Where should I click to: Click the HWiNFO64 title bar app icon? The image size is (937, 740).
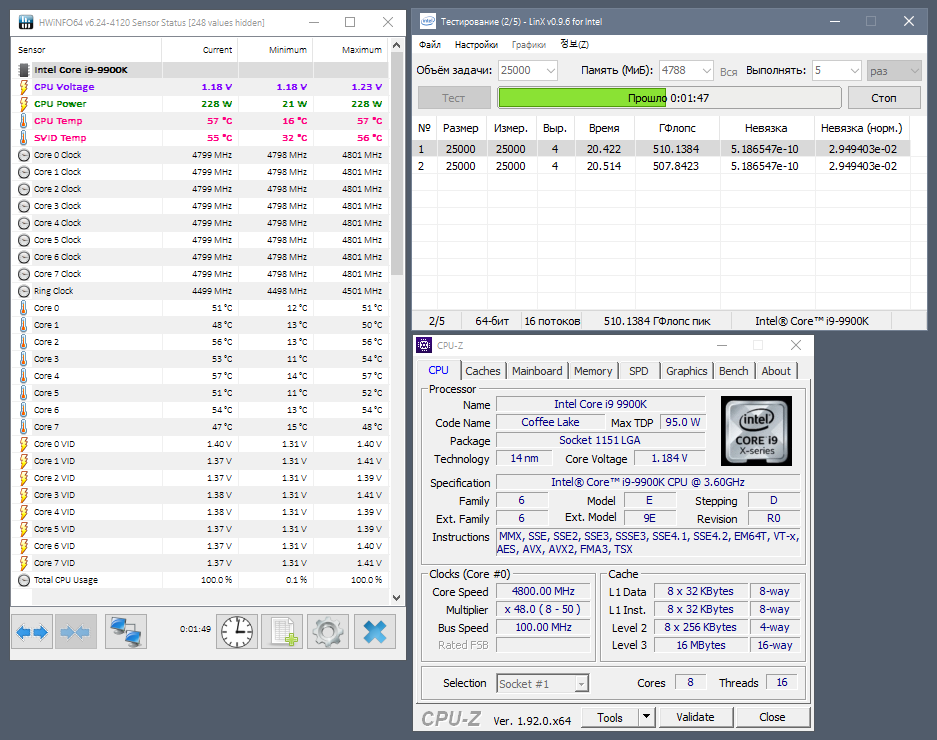click(x=26, y=22)
